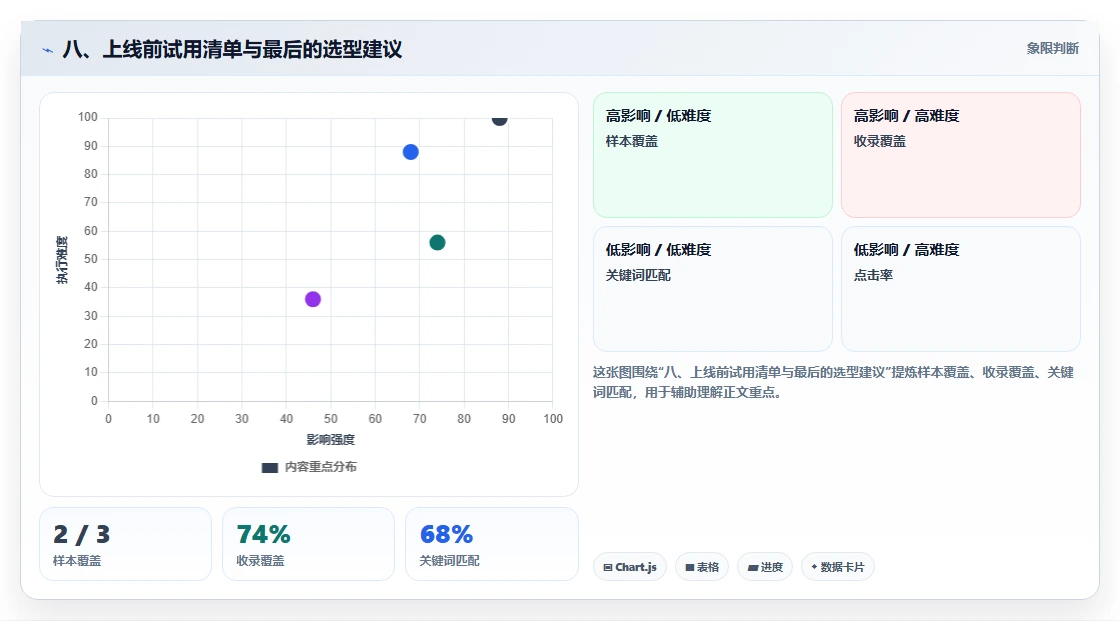This screenshot has width=1120, height=621.
Task: Open the 低影响 / 高难度 quadrant card
Action: [960, 289]
